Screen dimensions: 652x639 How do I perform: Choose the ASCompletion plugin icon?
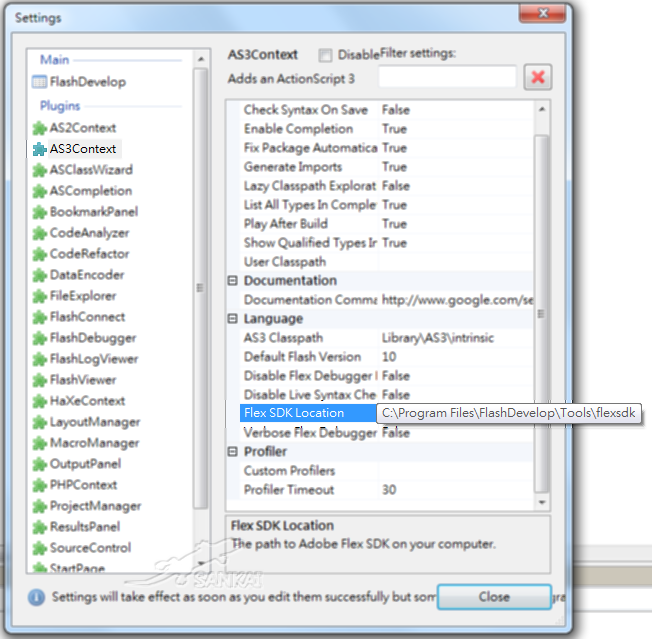pyautogui.click(x=40, y=191)
